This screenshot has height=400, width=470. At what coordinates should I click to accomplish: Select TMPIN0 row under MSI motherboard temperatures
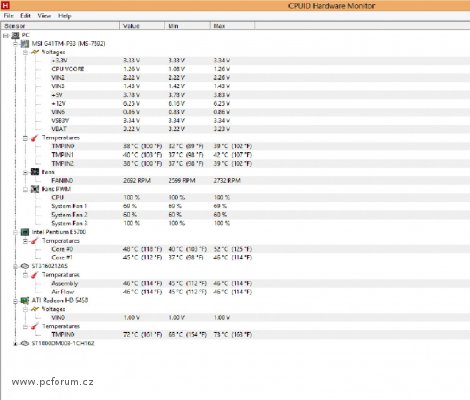[235, 146]
